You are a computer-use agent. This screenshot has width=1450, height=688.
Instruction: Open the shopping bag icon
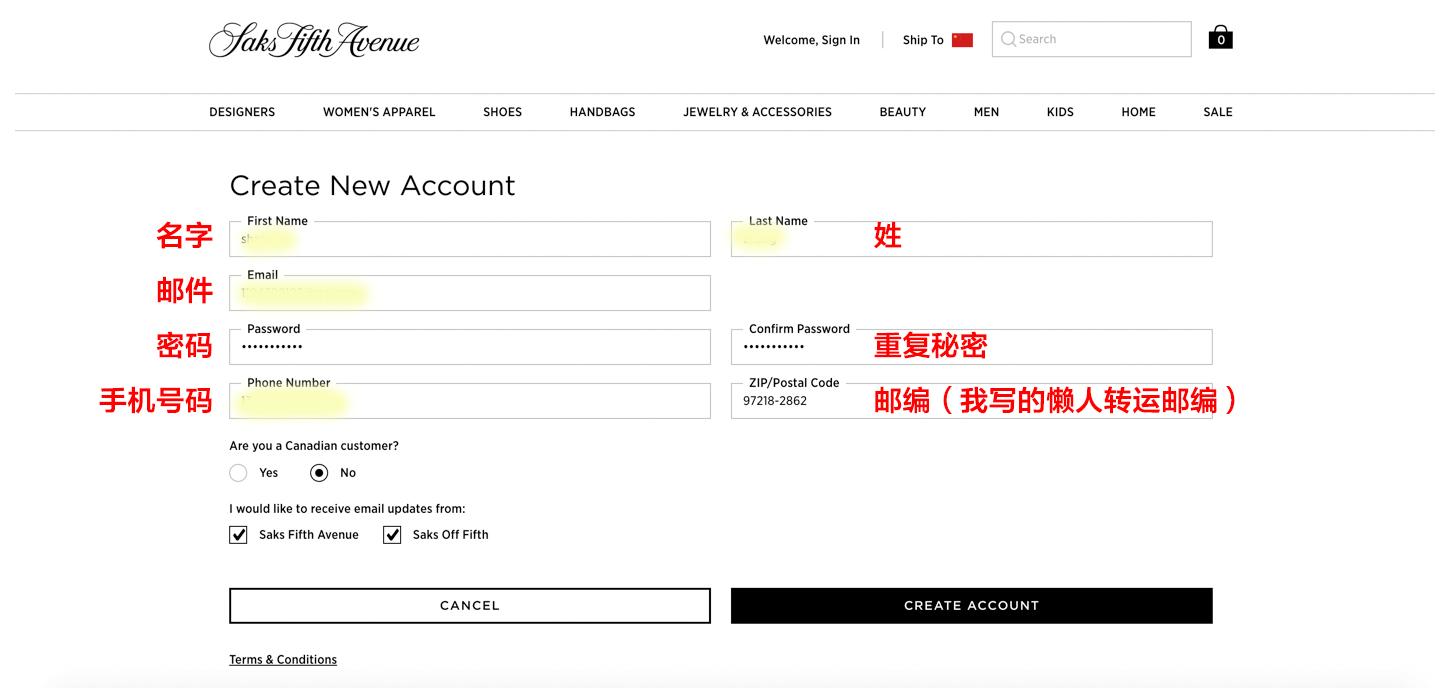click(1220, 38)
